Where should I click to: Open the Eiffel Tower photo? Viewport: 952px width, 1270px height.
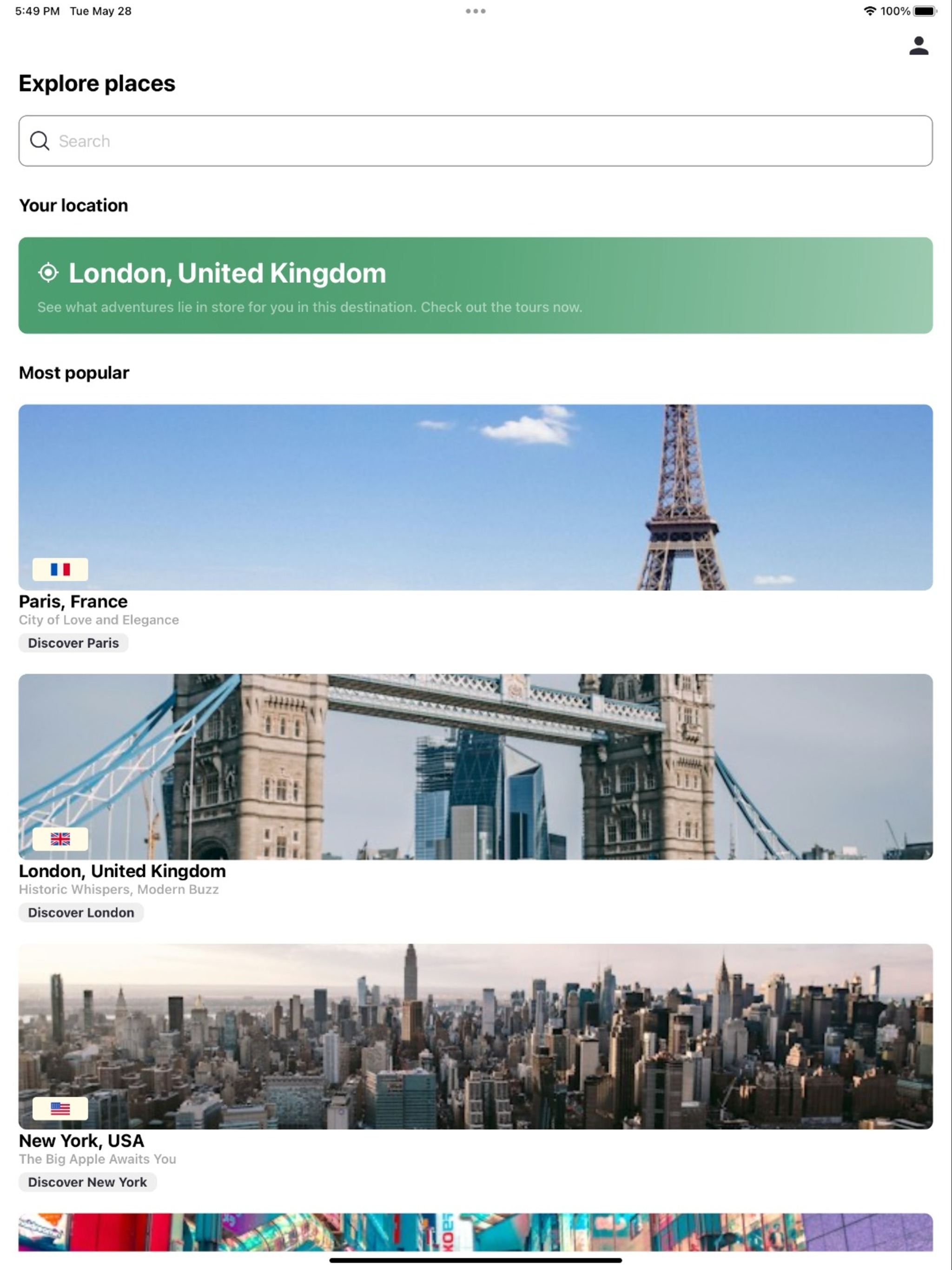[x=476, y=497]
